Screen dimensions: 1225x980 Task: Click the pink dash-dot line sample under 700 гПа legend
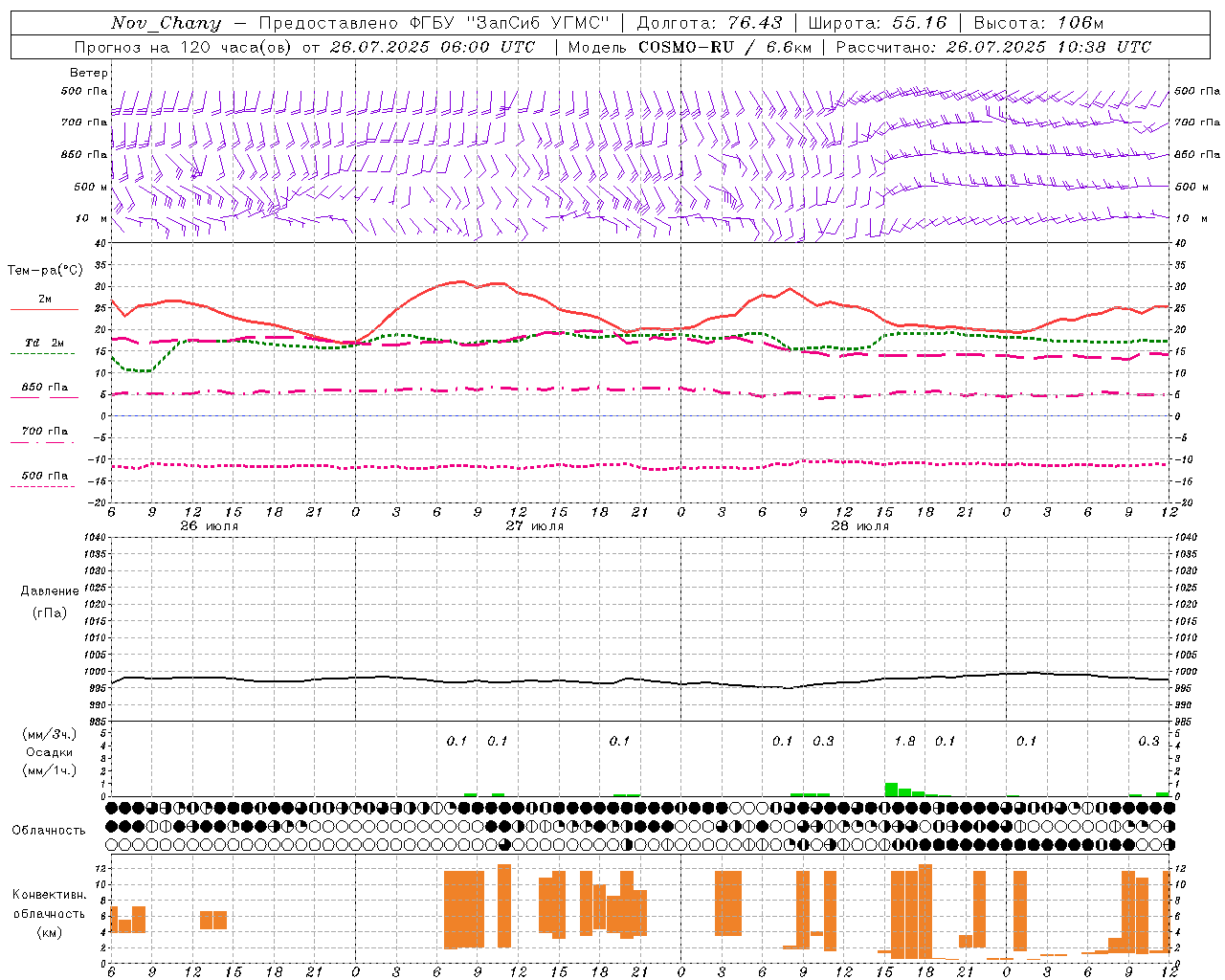tap(42, 442)
